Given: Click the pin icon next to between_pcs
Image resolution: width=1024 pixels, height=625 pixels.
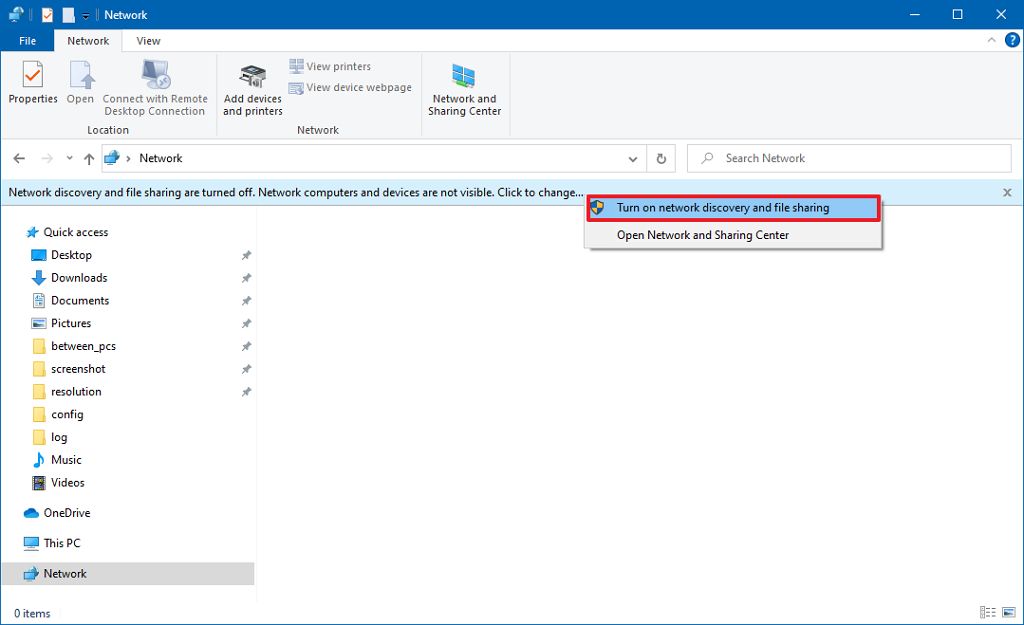Looking at the screenshot, I should point(246,347).
